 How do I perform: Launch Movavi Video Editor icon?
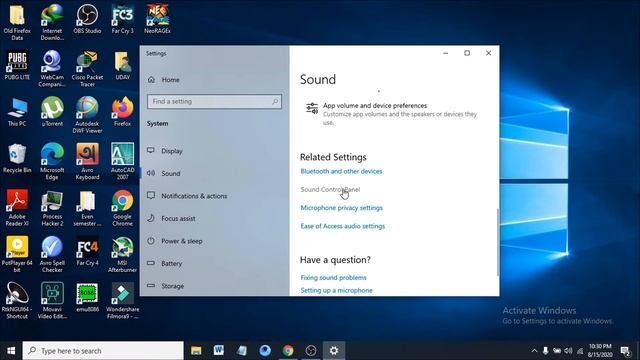[x=52, y=300]
